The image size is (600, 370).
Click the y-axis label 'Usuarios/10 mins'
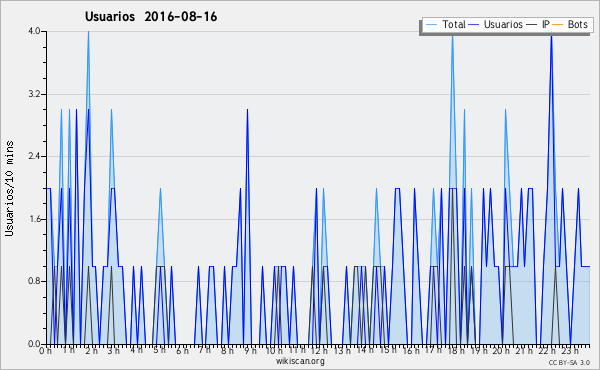pyautogui.click(x=9, y=189)
